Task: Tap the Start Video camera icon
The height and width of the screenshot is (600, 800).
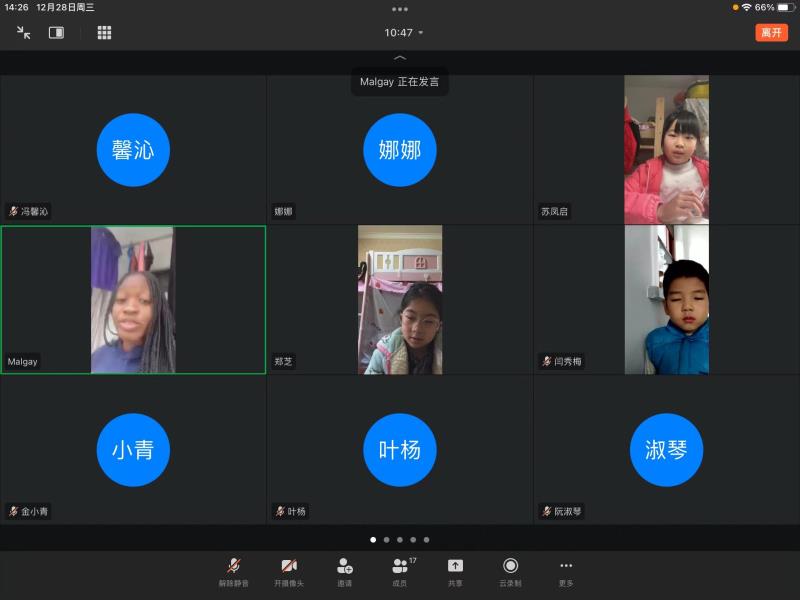Action: (x=290, y=565)
